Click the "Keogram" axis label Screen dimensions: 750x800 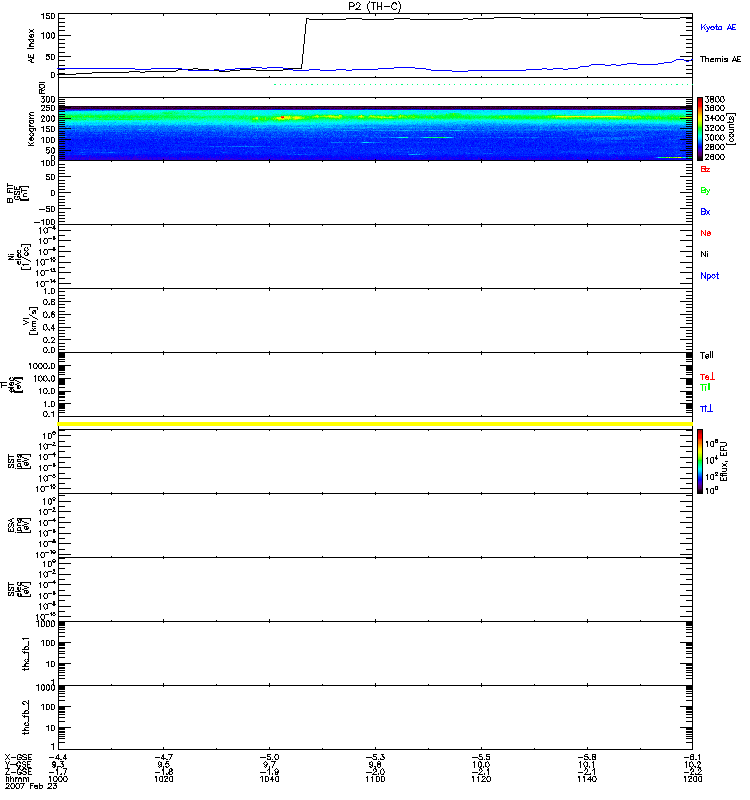31,129
